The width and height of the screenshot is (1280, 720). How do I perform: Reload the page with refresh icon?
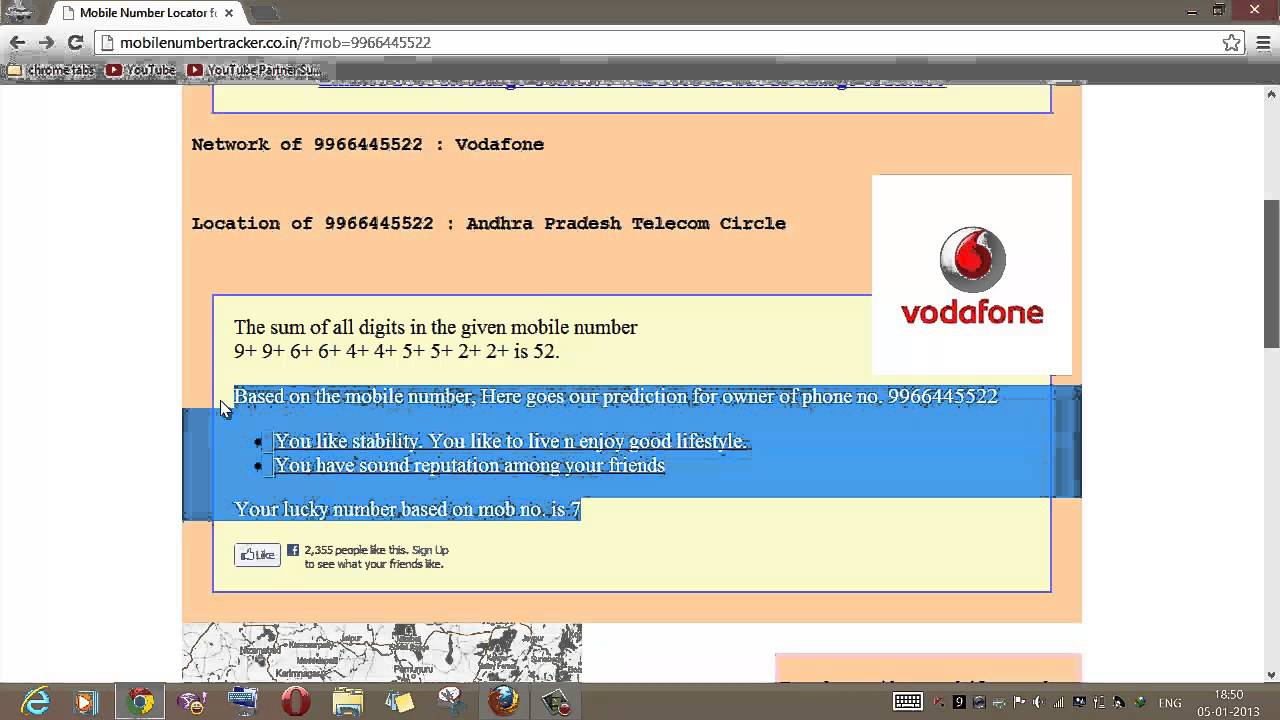click(x=75, y=43)
